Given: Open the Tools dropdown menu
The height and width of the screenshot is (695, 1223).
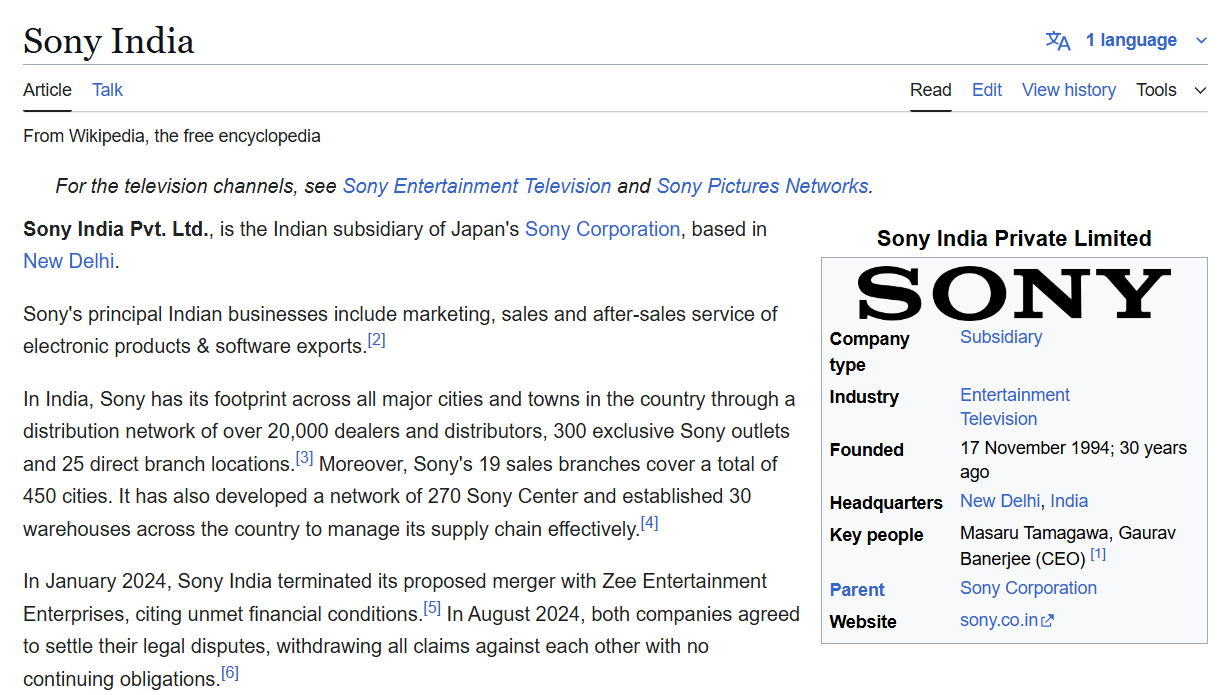Looking at the screenshot, I should [x=1170, y=90].
